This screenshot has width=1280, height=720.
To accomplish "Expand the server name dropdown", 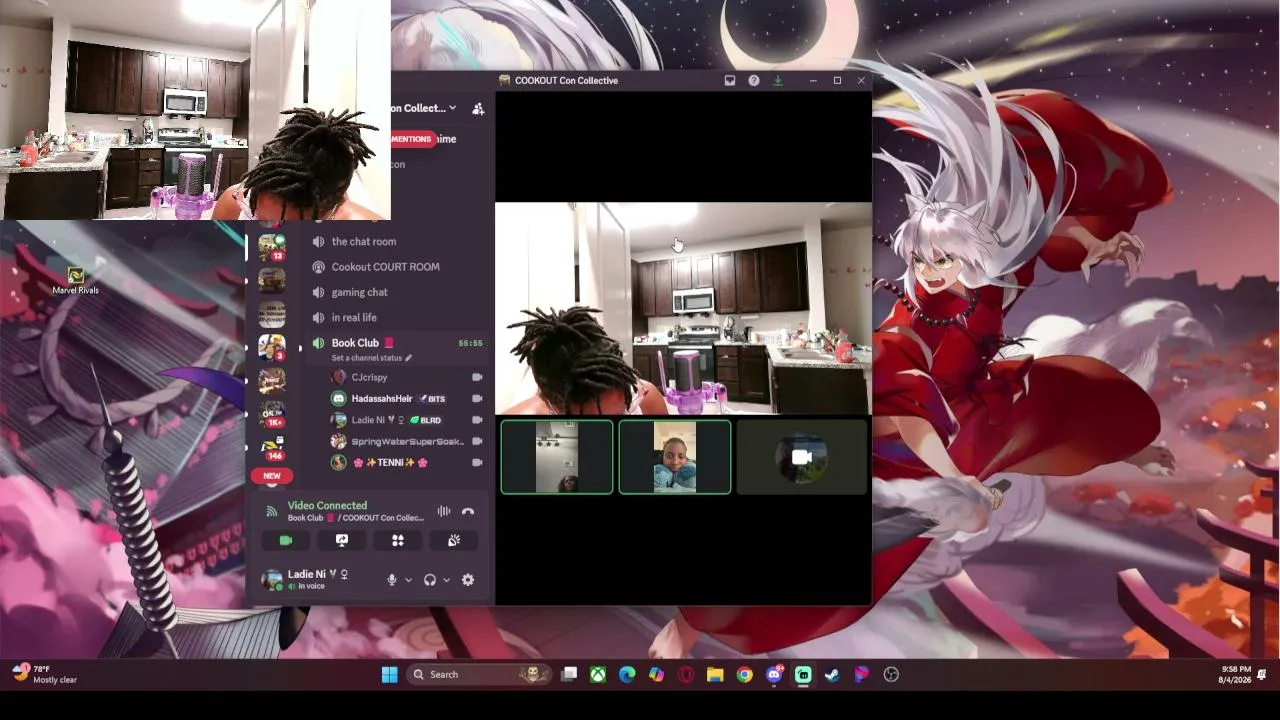I will click(x=452, y=108).
